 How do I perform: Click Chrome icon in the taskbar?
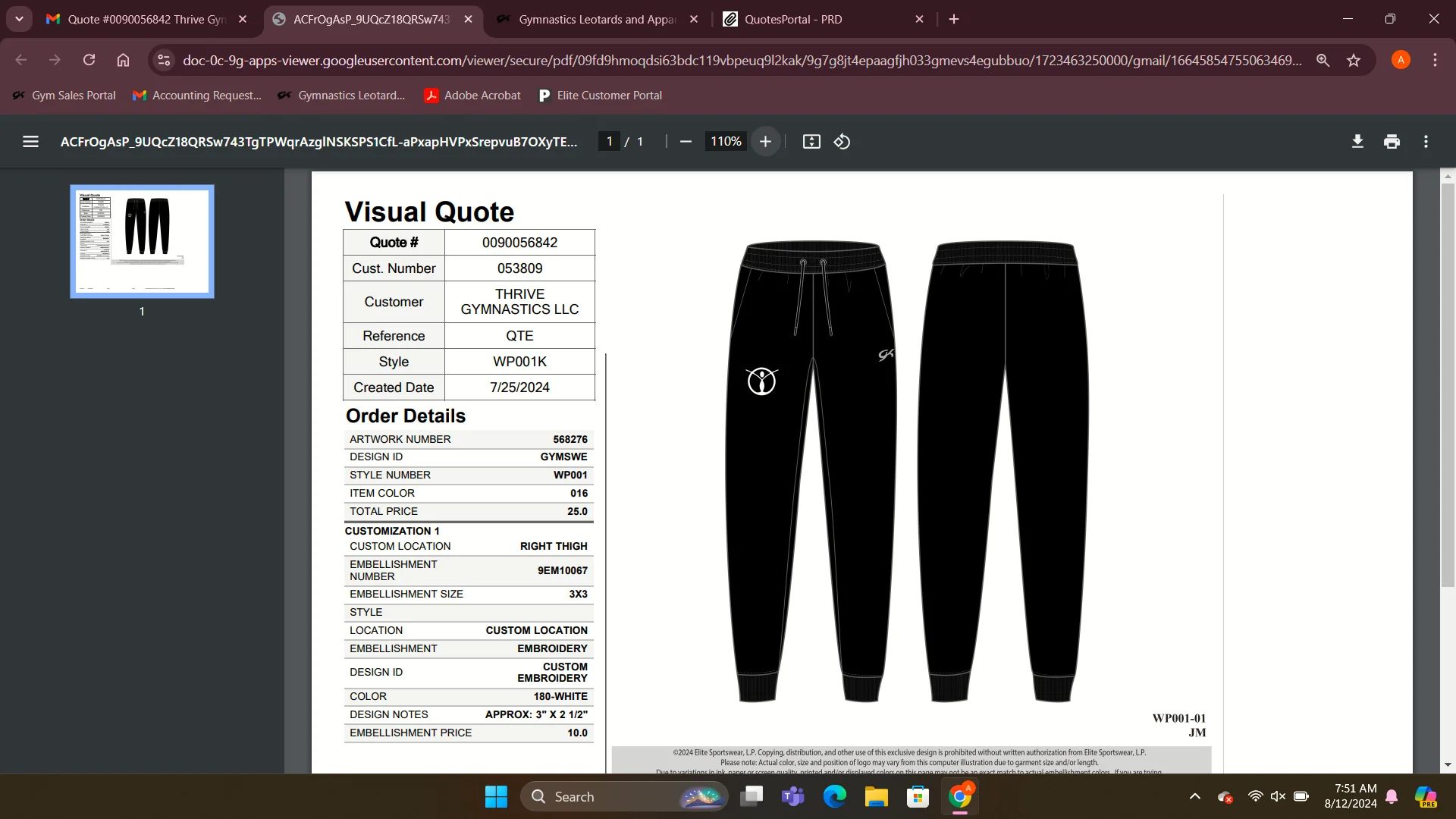click(x=959, y=796)
